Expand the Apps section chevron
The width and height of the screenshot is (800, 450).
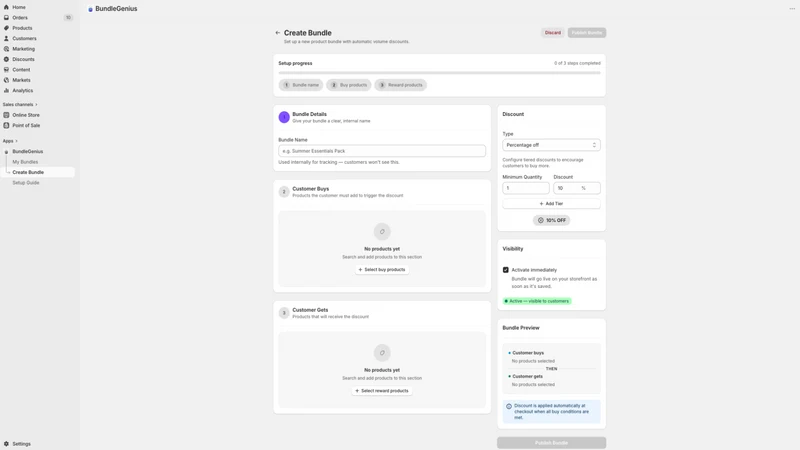click(16, 141)
